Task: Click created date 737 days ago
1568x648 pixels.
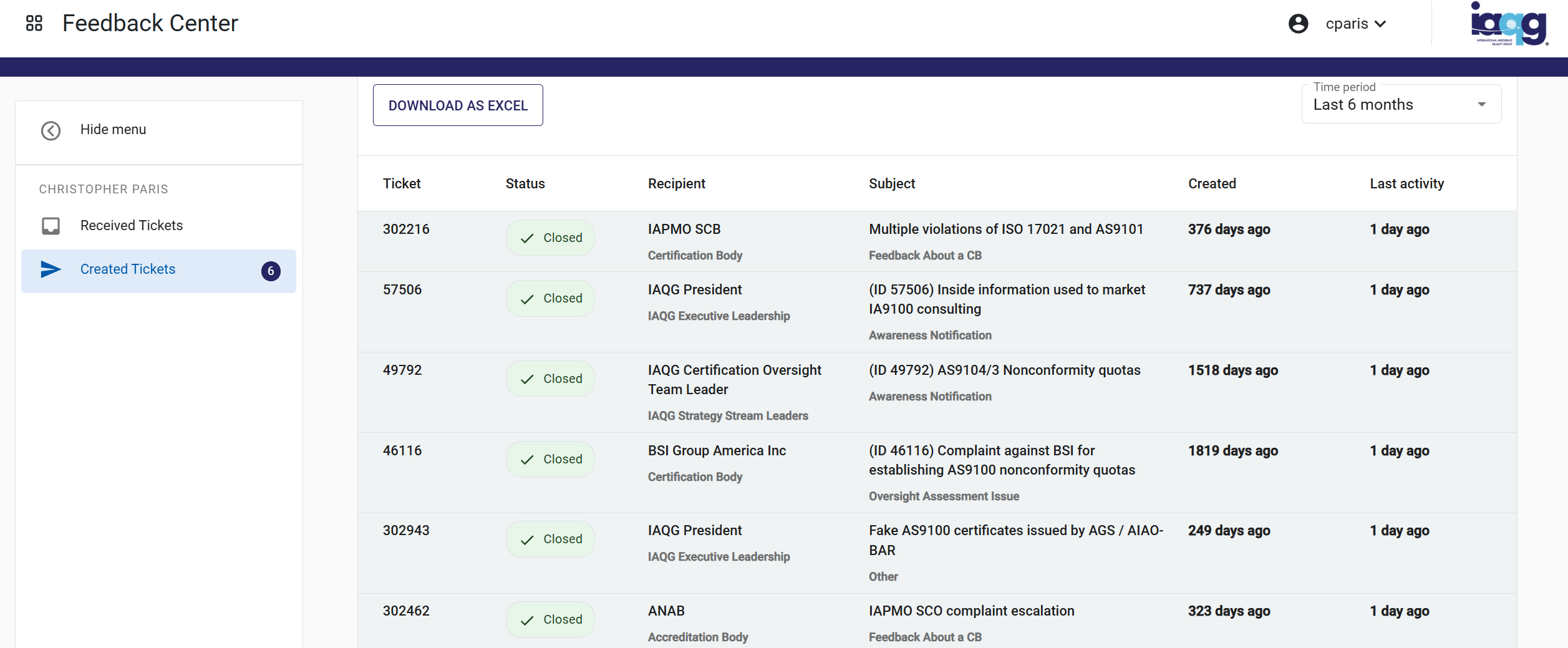Action: pyautogui.click(x=1229, y=289)
